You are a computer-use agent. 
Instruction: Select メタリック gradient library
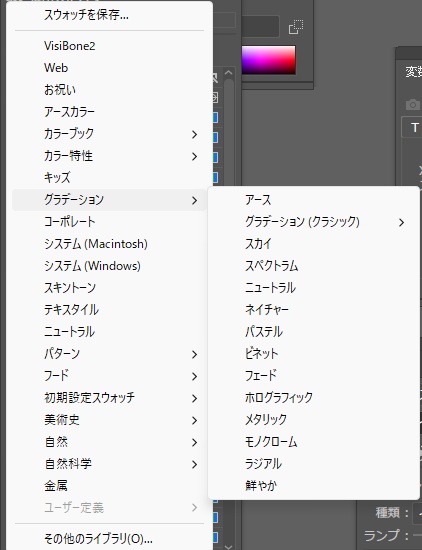point(314,419)
